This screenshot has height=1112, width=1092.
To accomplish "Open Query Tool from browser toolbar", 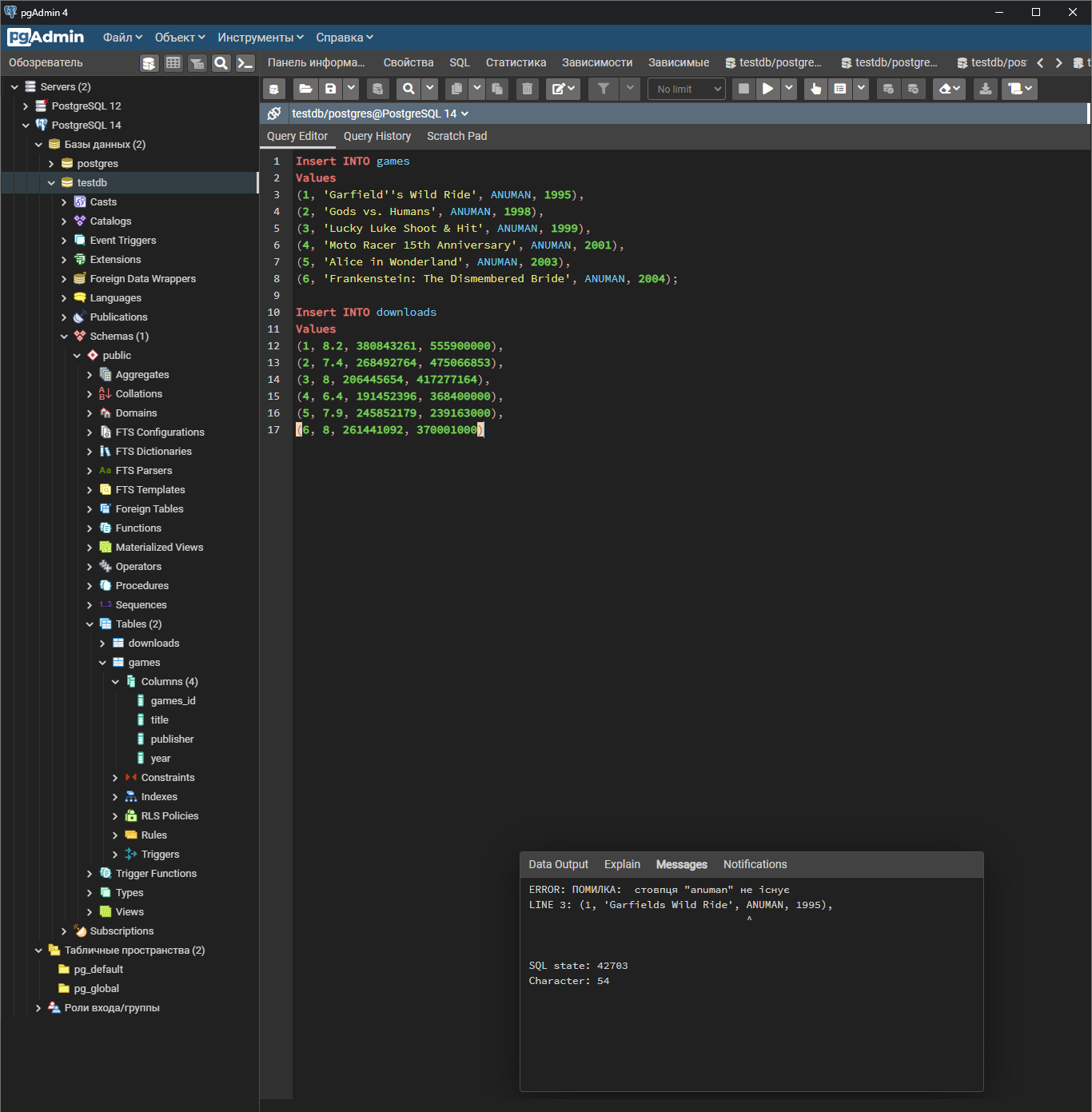I will click(149, 63).
